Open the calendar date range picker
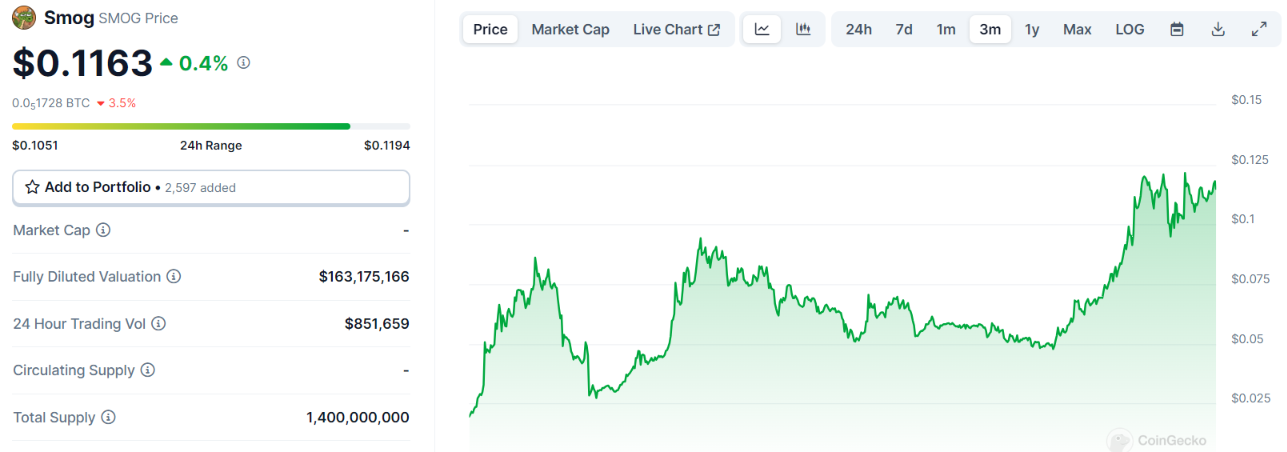Viewport: 1287px width, 452px height. pos(1177,29)
